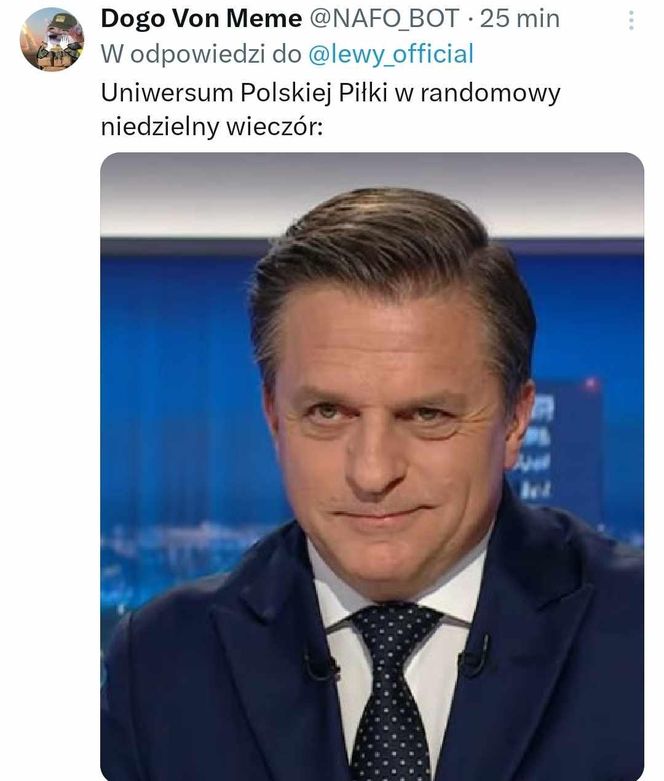Open the attached photo of man in suit

click(x=372, y=467)
